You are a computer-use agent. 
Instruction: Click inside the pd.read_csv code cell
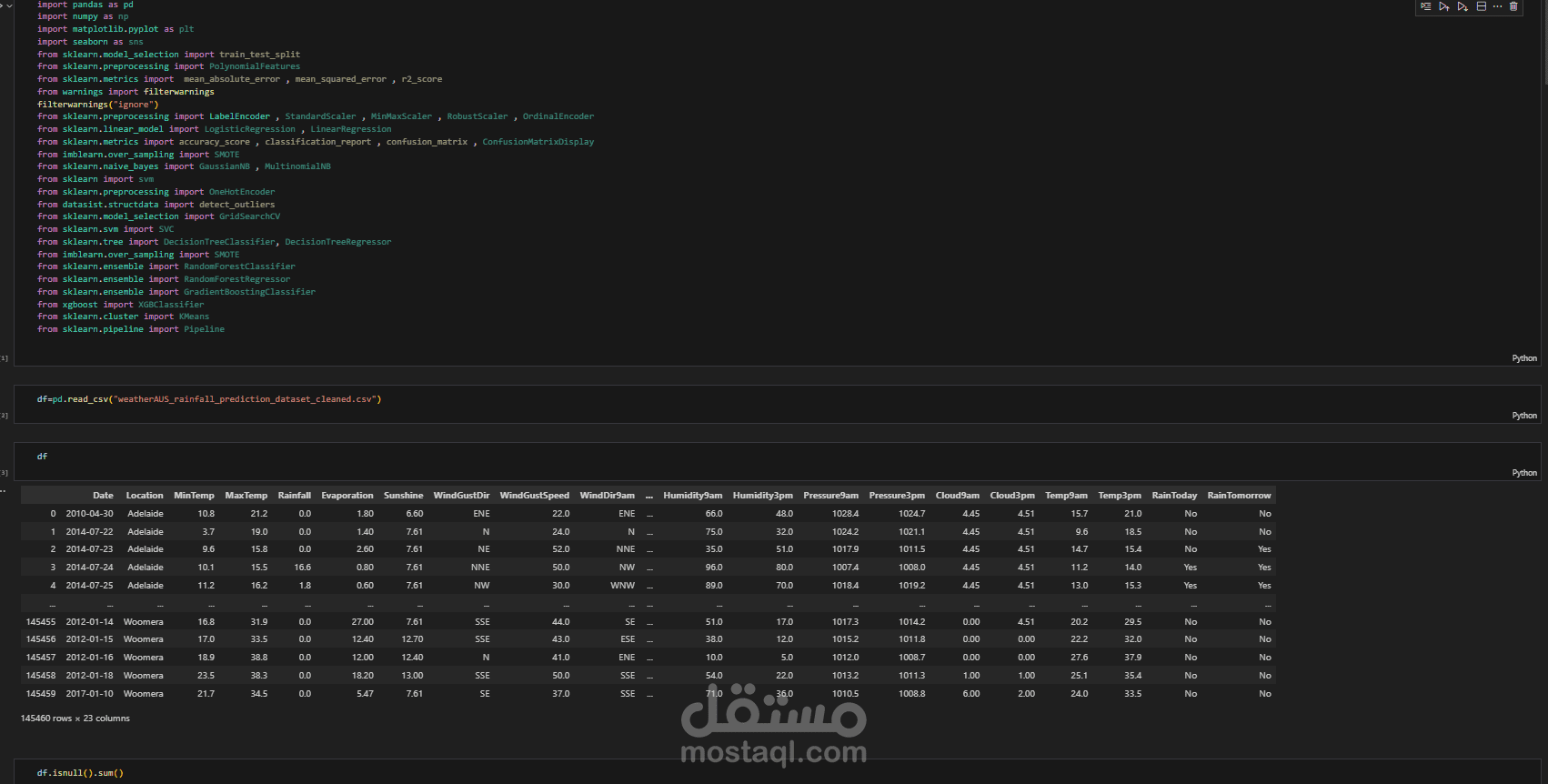click(777, 404)
